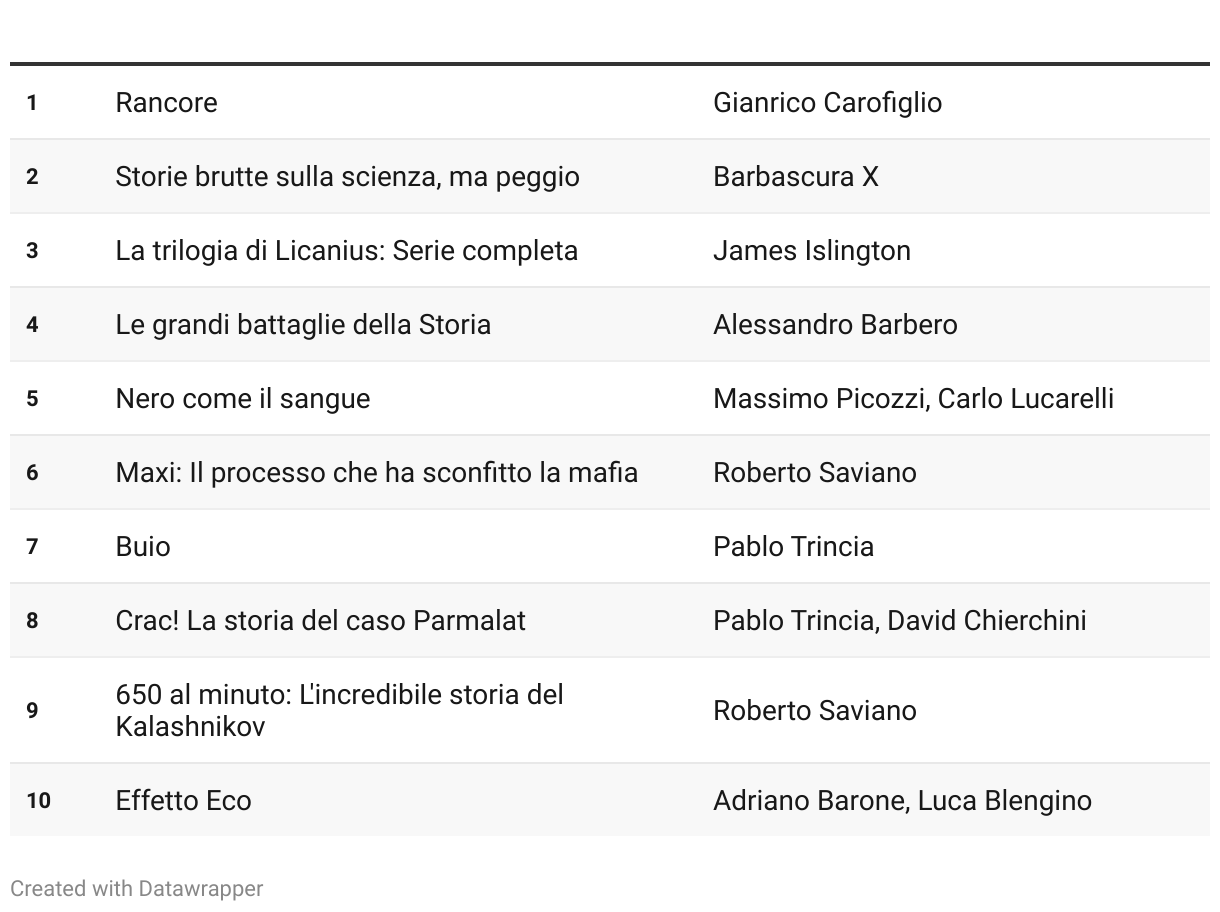Click the title Buio

(143, 546)
